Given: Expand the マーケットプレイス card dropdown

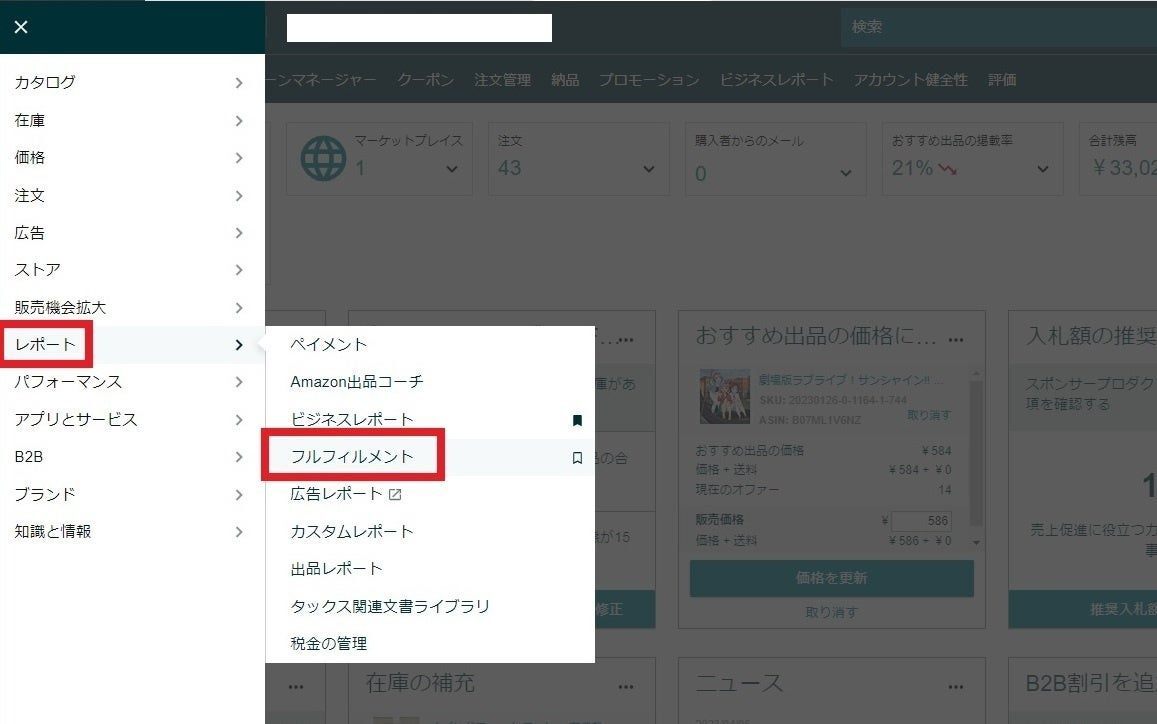Looking at the screenshot, I should coord(452,169).
